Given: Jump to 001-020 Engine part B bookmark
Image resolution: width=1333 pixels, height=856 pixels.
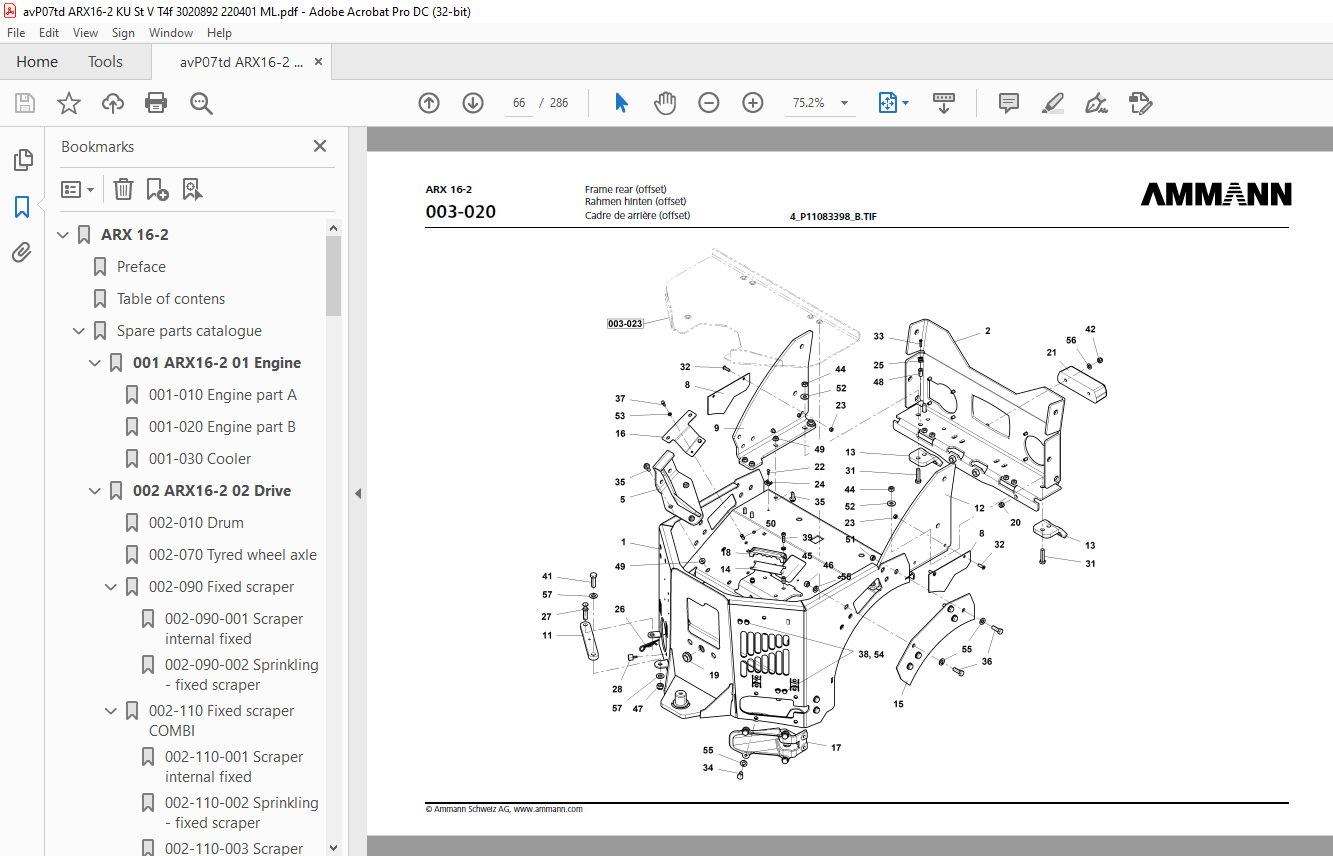Looking at the screenshot, I should [x=222, y=427].
